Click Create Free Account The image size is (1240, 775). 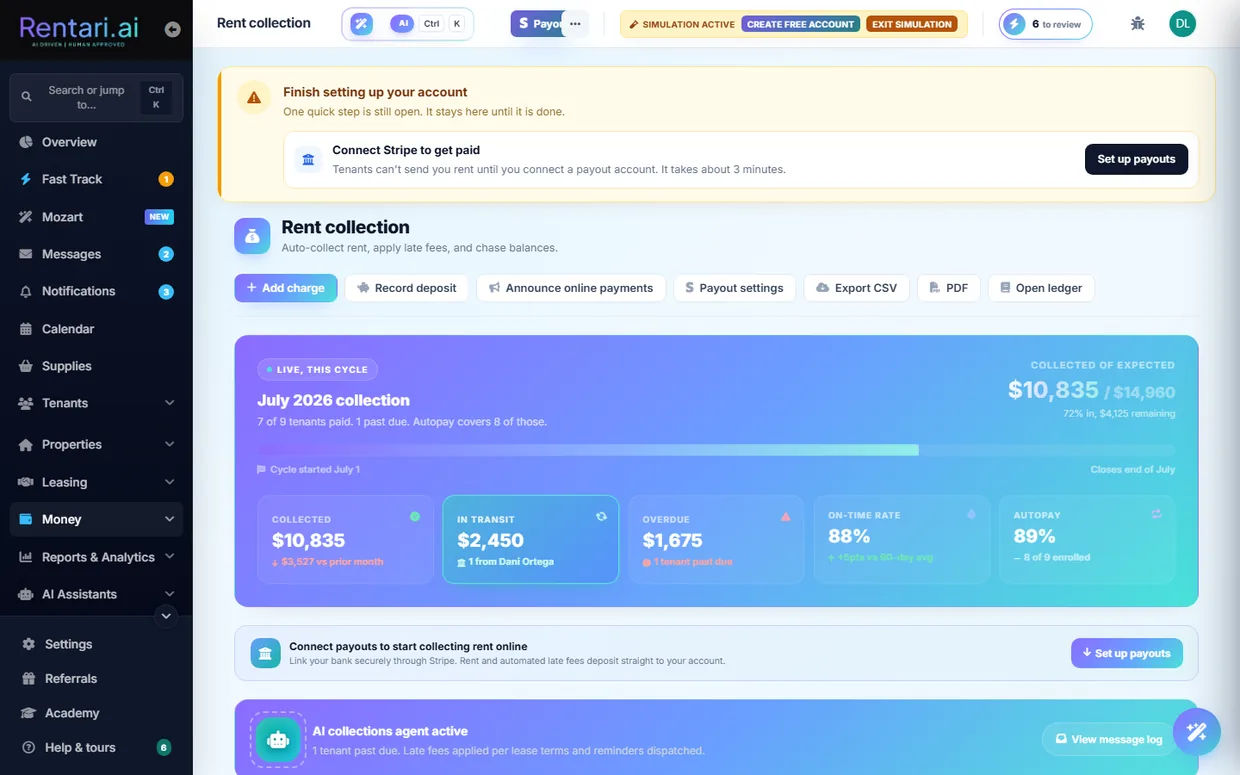click(800, 24)
